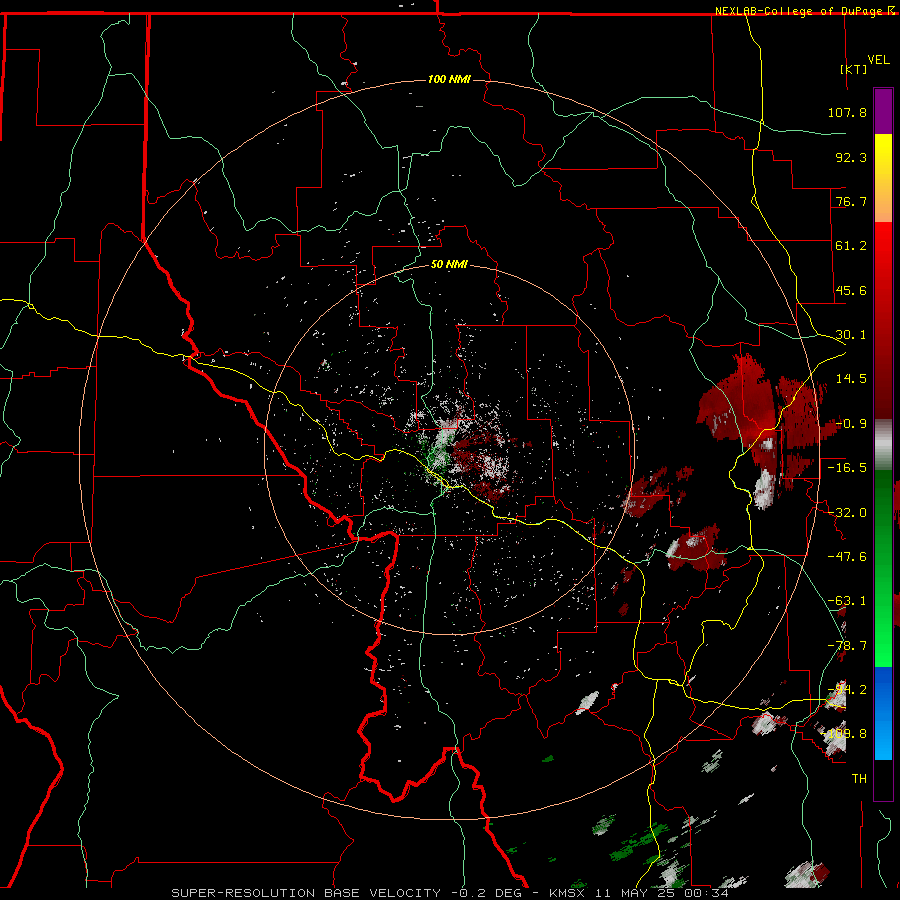Click the -47.6 scale value
Viewport: 900px width, 900px height.
(847, 557)
